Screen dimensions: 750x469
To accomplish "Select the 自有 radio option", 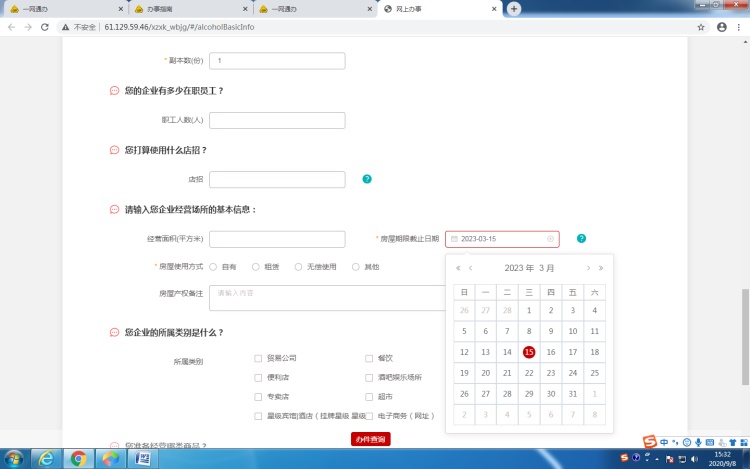I will 213,267.
